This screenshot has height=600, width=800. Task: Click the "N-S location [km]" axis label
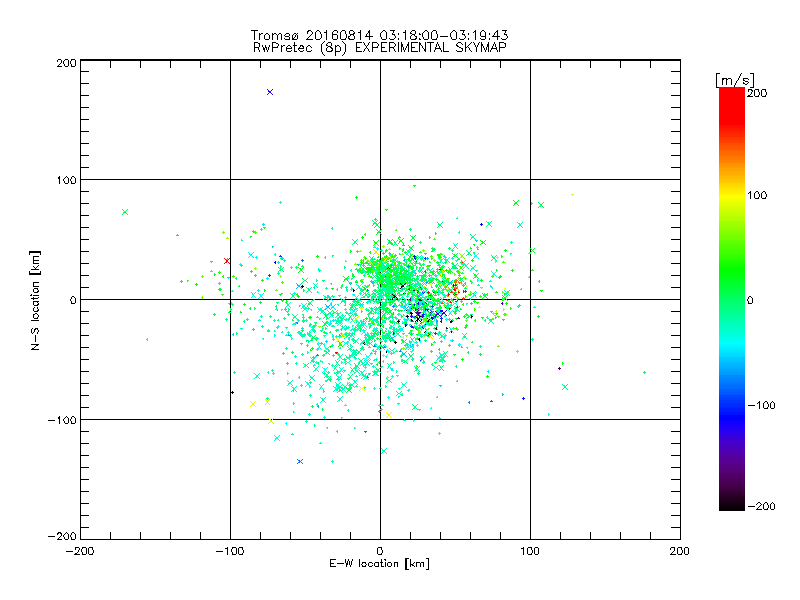point(35,301)
